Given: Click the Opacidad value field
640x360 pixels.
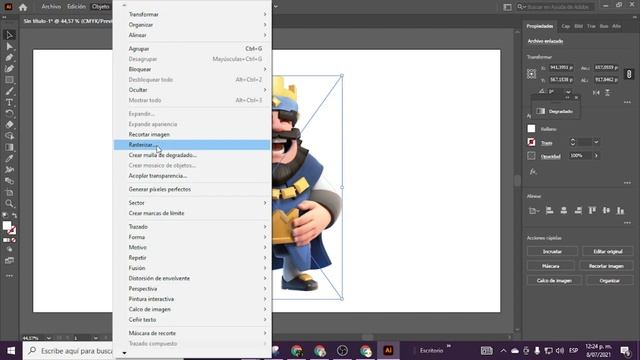Looking at the screenshot, I should click(580, 156).
